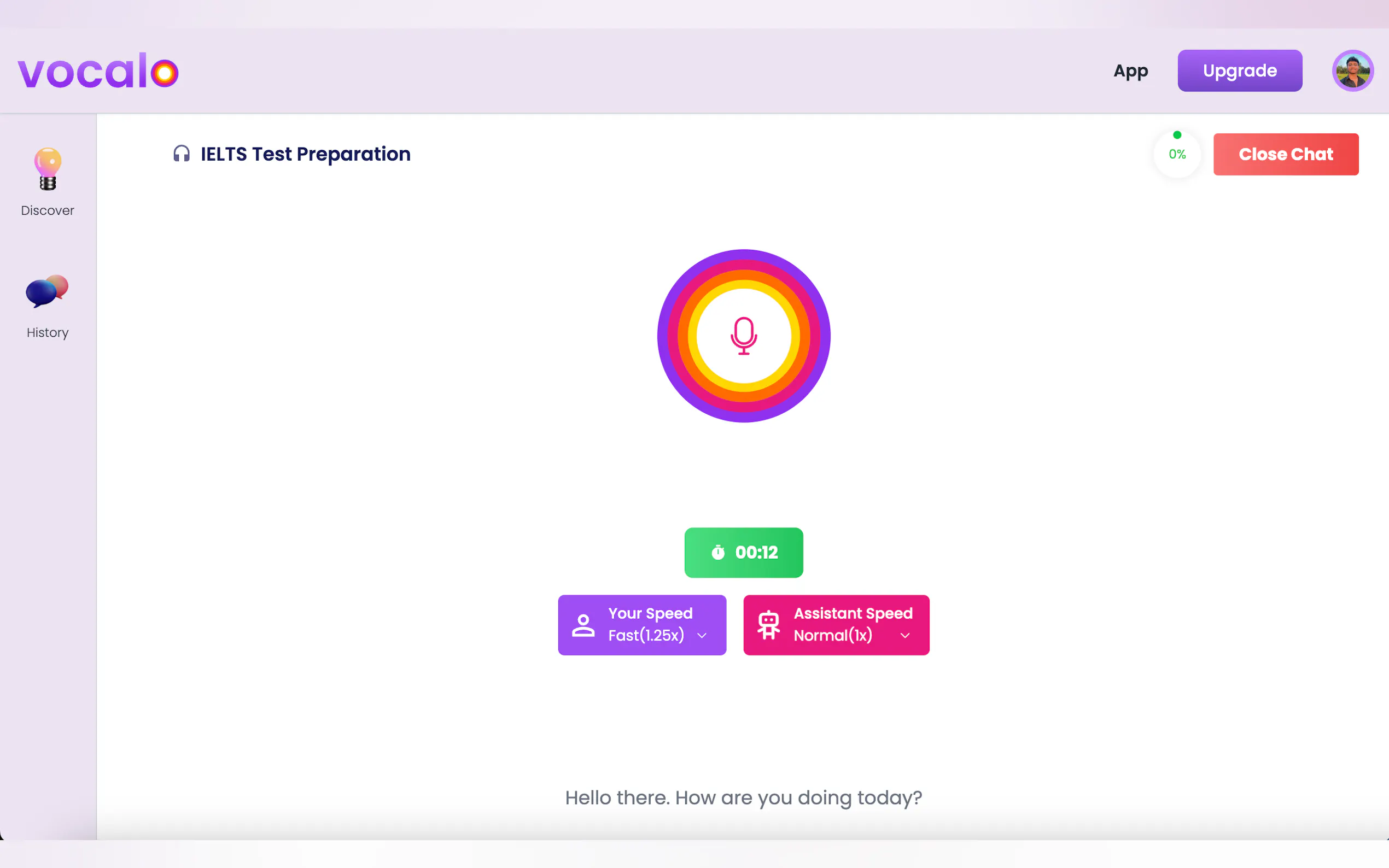Click the 0% progress circle indicator
Screen dimensions: 1389x868
pos(1177,154)
